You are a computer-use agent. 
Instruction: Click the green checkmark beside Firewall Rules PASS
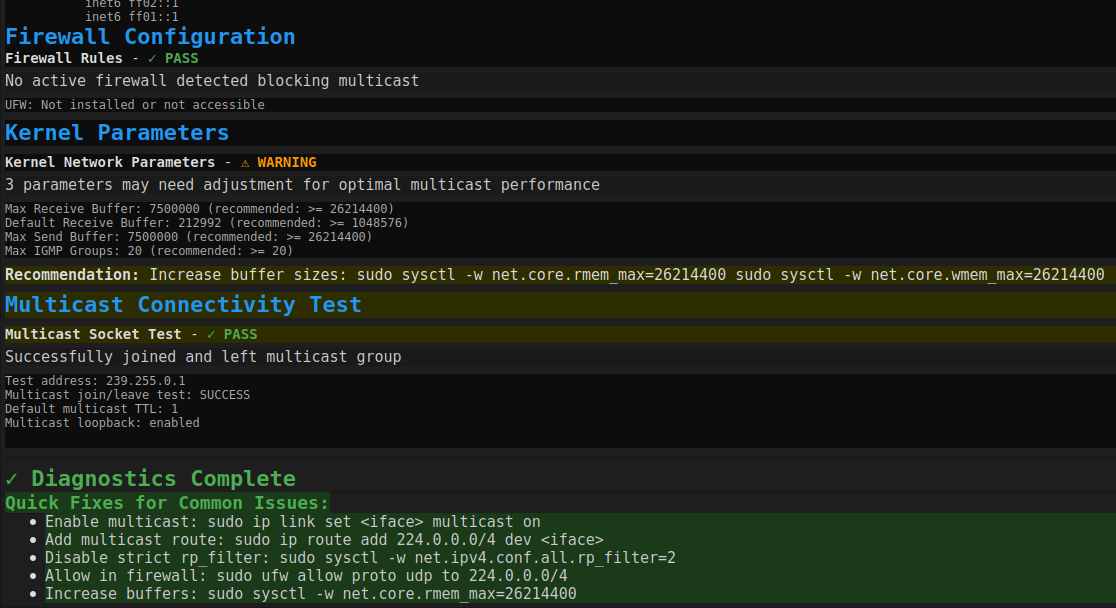152,58
